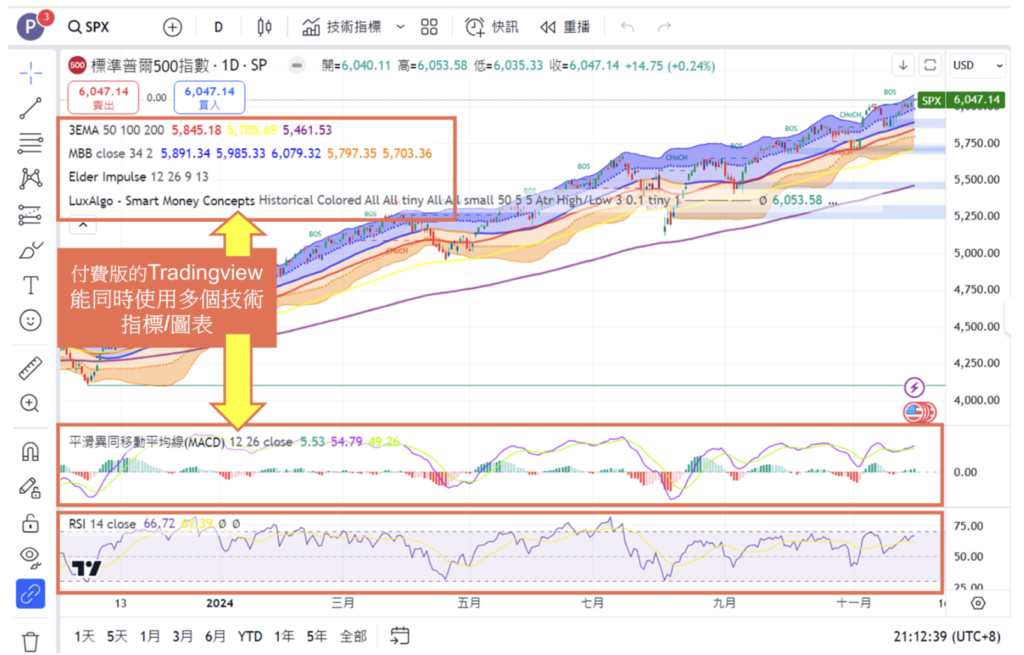Image resolution: width=1024 pixels, height=655 pixels.
Task: Click the 6,047.14 buy 買入 button
Action: tap(209, 97)
